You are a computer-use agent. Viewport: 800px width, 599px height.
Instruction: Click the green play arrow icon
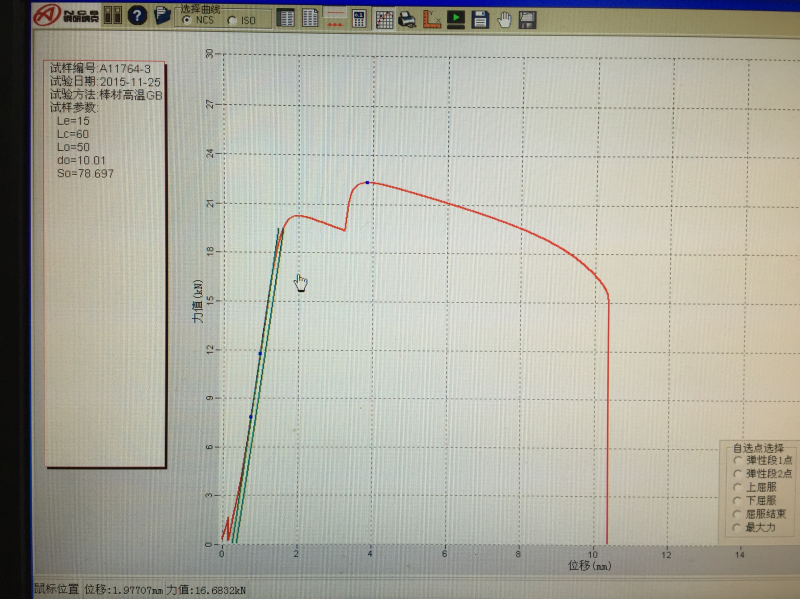coord(456,19)
